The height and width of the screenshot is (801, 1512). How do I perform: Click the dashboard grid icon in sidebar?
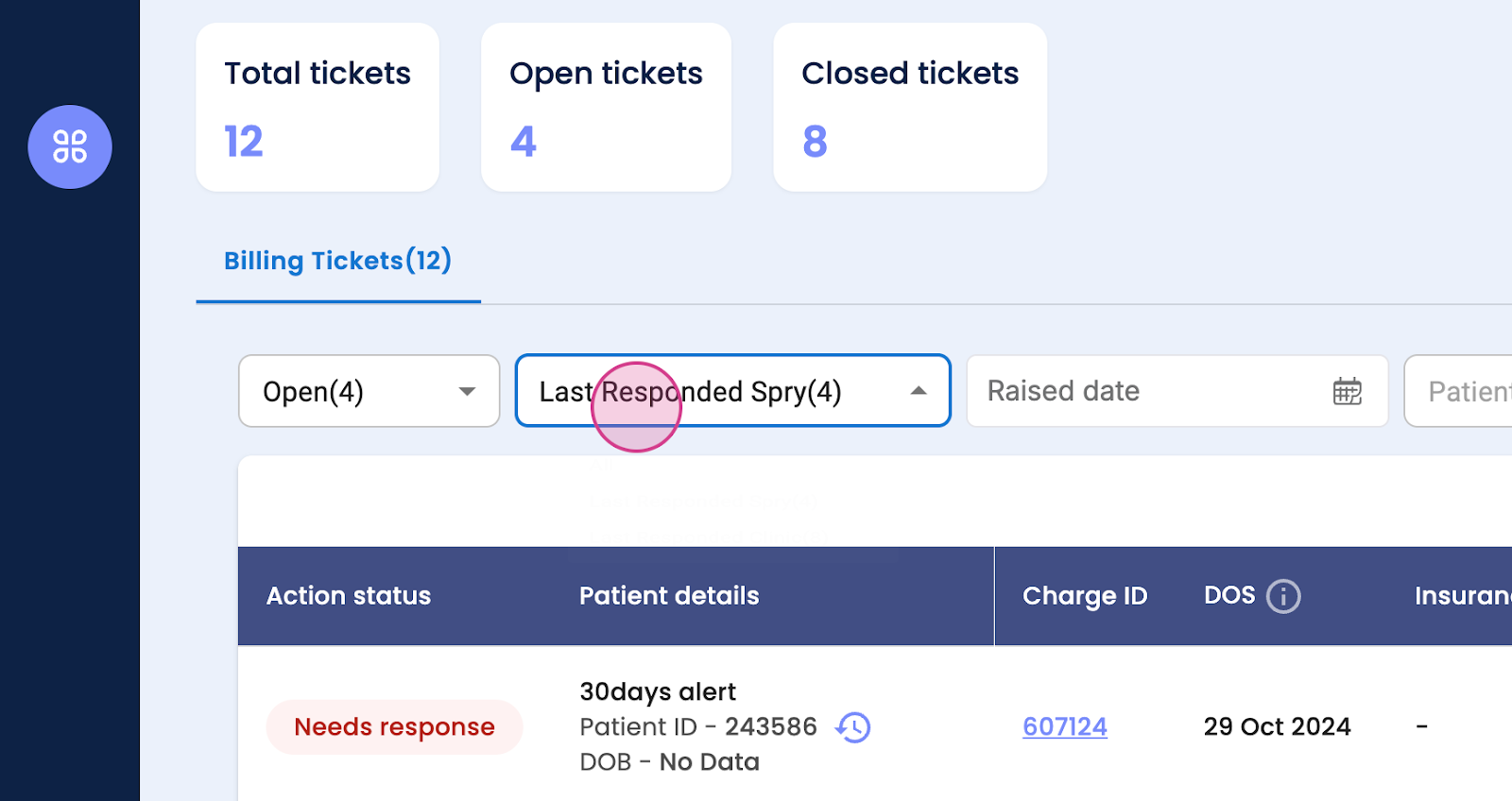(70, 146)
